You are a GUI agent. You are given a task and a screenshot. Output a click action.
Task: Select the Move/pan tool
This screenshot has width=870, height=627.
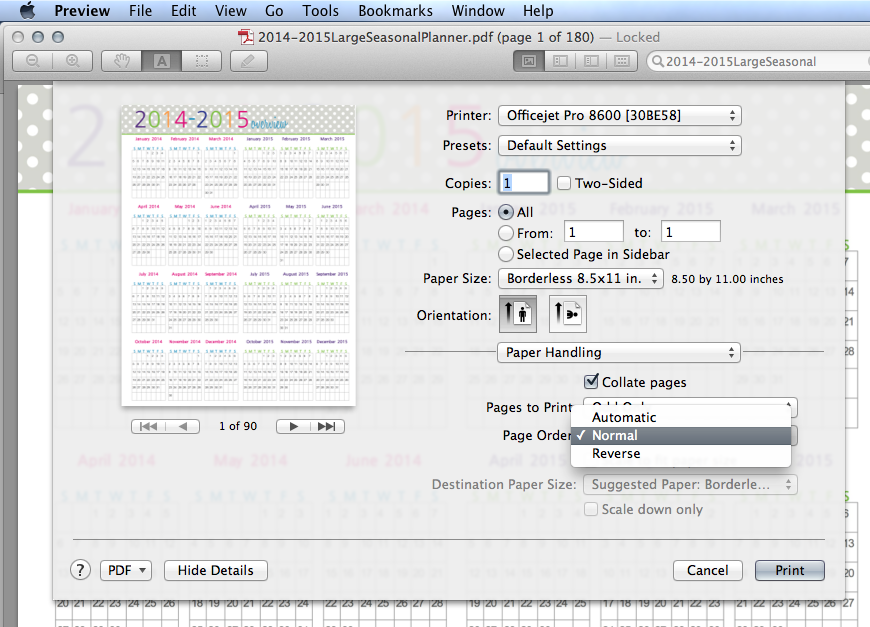122,60
